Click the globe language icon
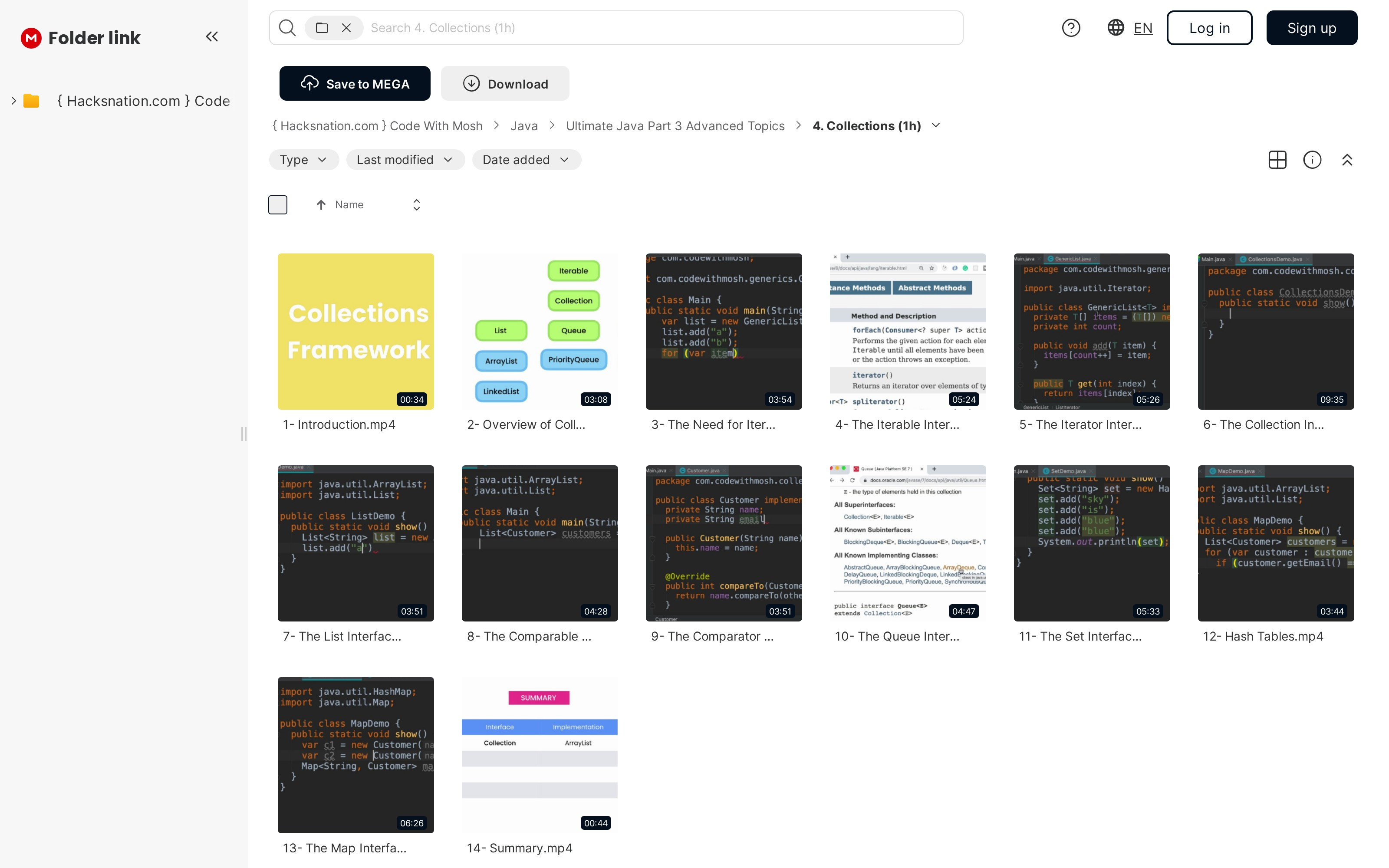Screen dimensions: 1389x868 [x=1115, y=27]
